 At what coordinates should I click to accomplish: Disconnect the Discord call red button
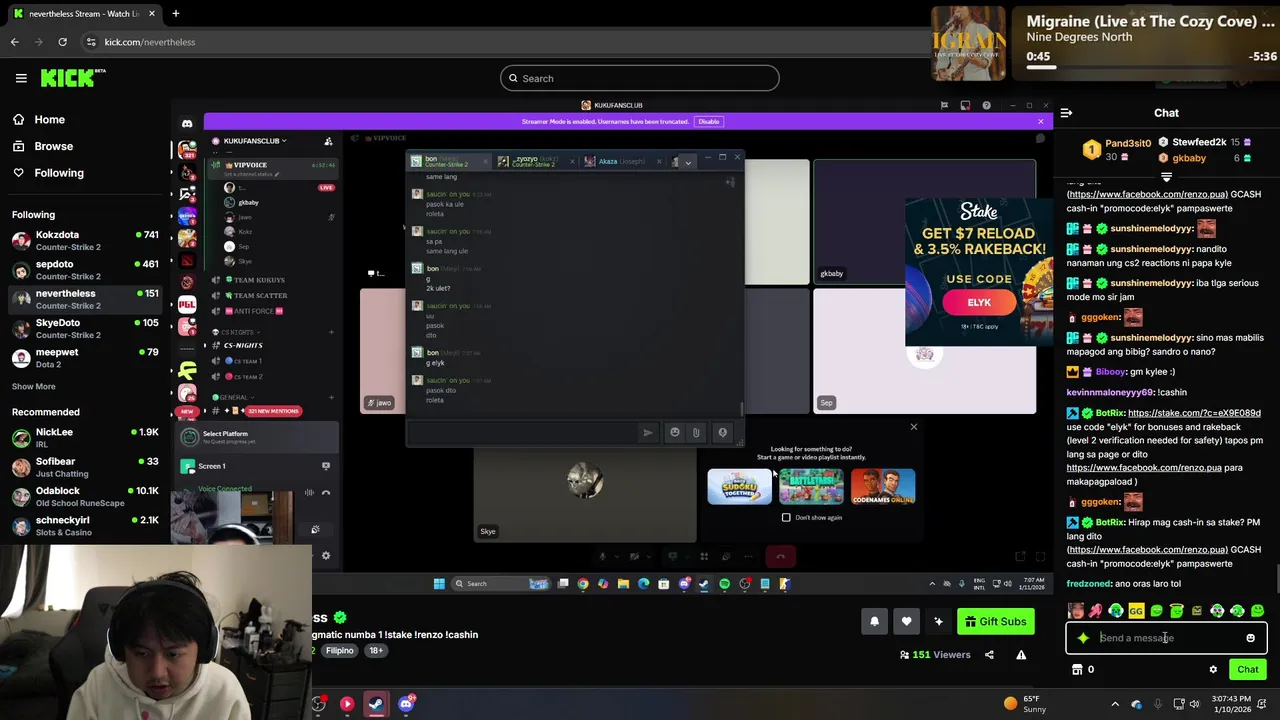[781, 557]
